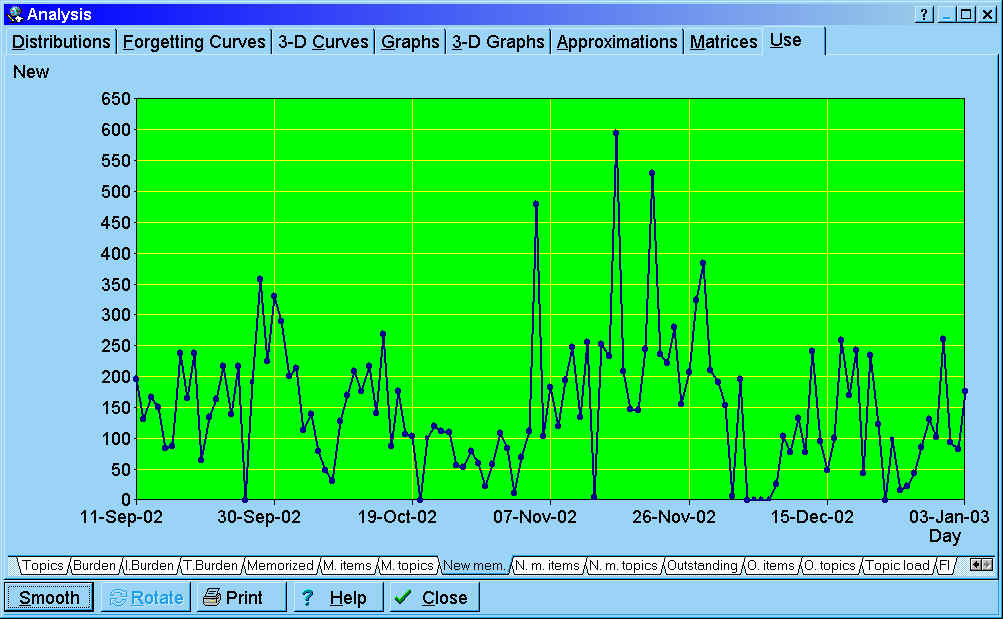The height and width of the screenshot is (619, 1003).
Task: Click the highest peak data point near 600
Action: (616, 132)
